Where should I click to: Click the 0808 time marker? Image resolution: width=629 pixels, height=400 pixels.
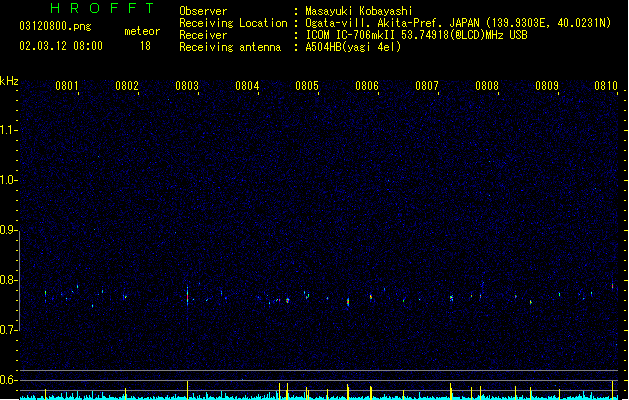[487, 86]
